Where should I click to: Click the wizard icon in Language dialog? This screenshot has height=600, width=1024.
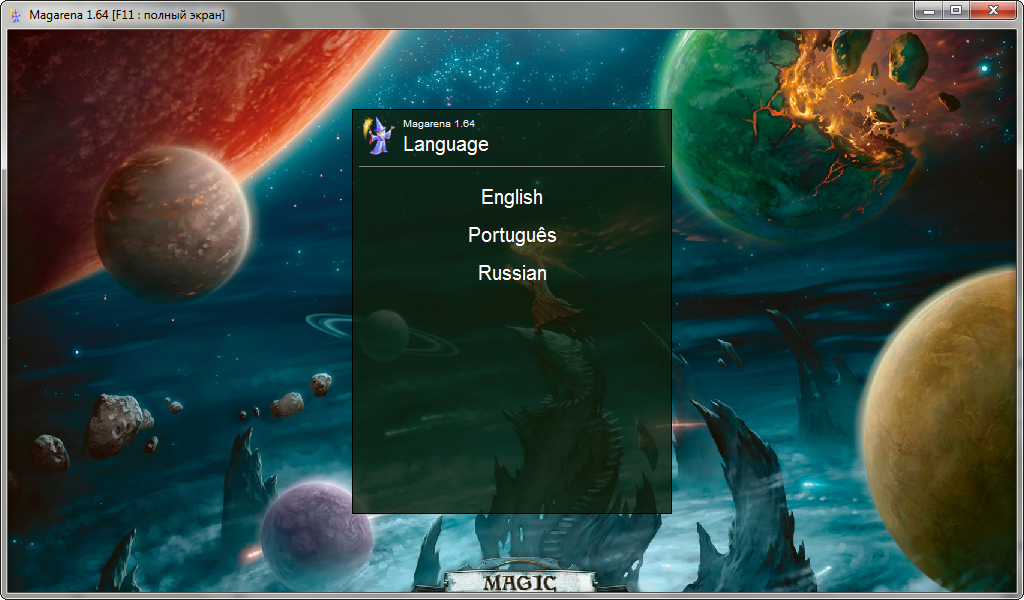379,136
